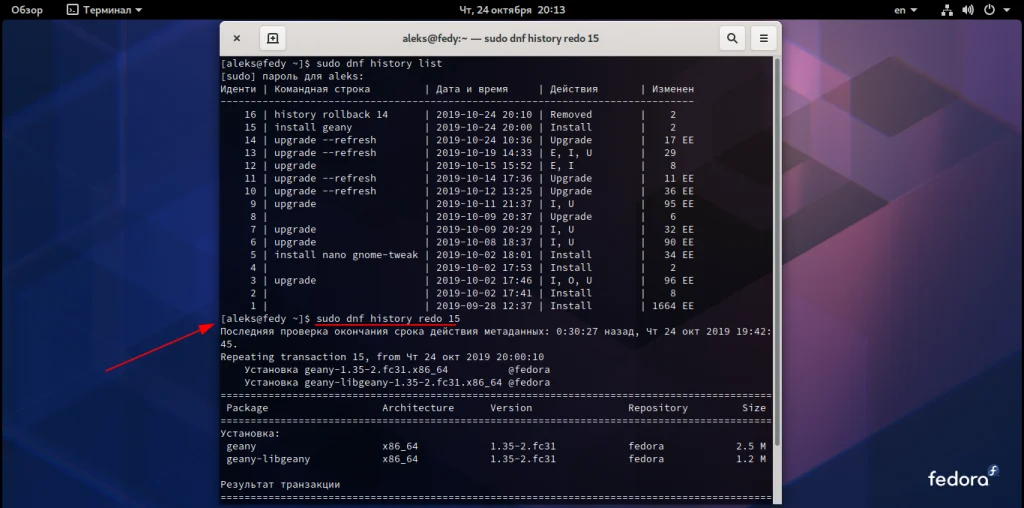Viewport: 1024px width, 508px height.
Task: Open a new terminal tab icon
Action: point(272,39)
